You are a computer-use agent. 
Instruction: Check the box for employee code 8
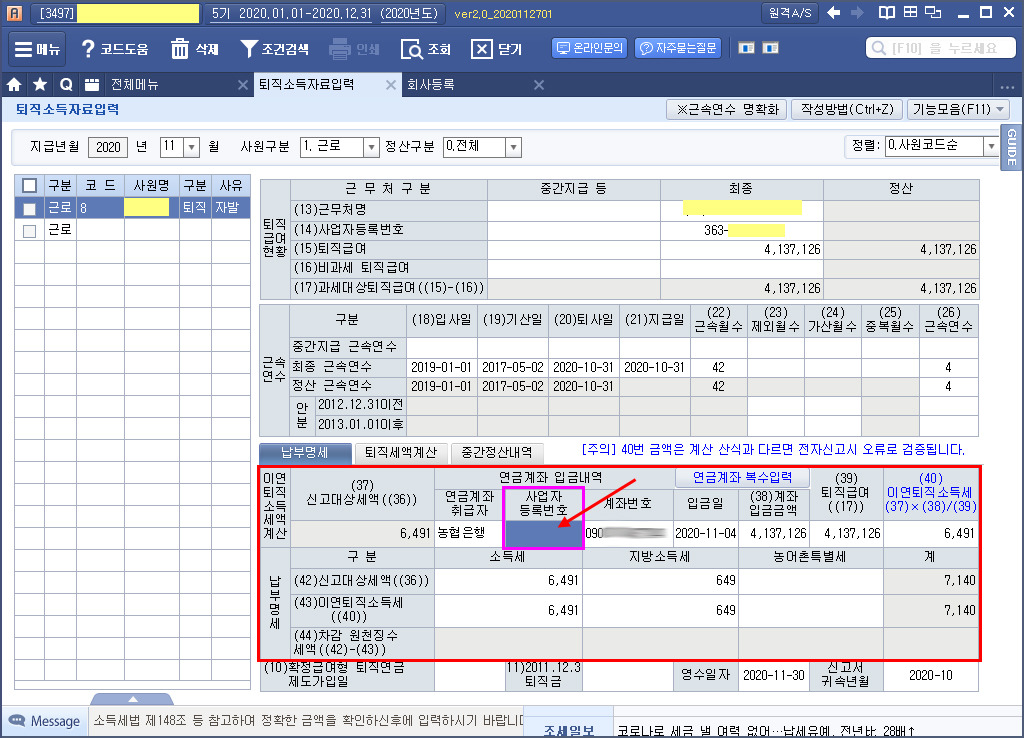pyautogui.click(x=29, y=208)
